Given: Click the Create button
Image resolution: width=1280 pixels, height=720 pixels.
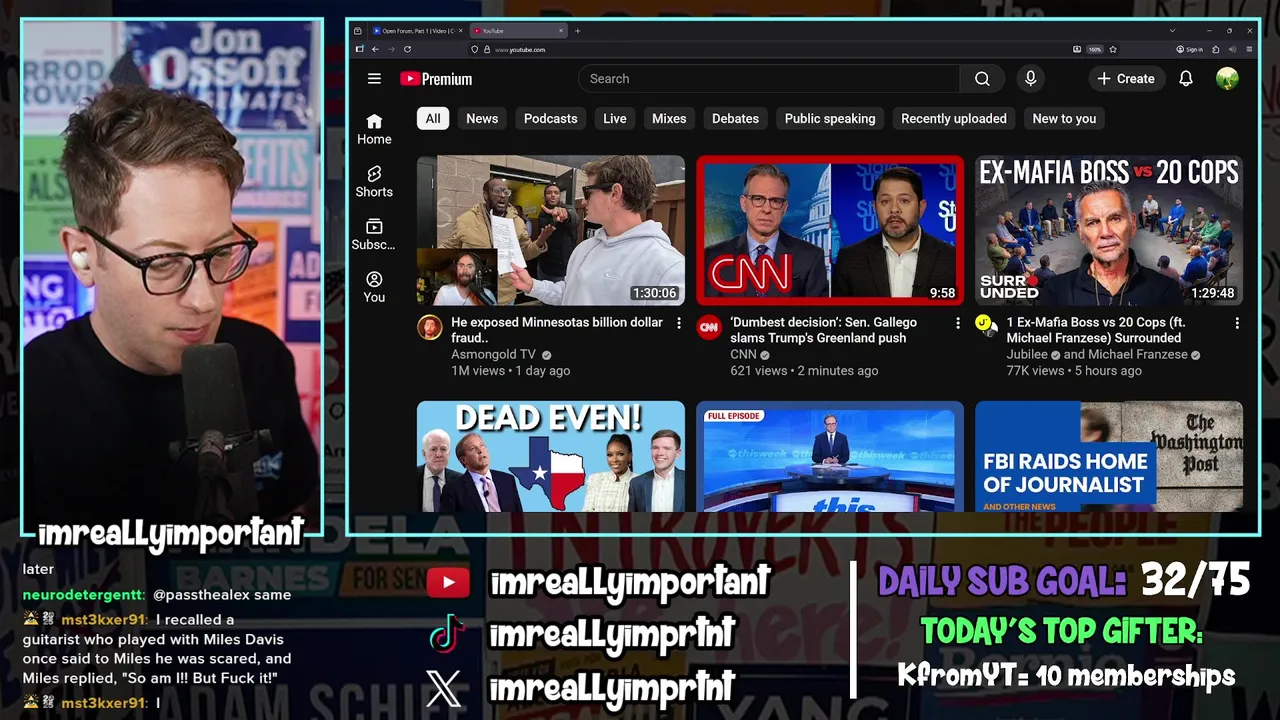Looking at the screenshot, I should point(1126,79).
